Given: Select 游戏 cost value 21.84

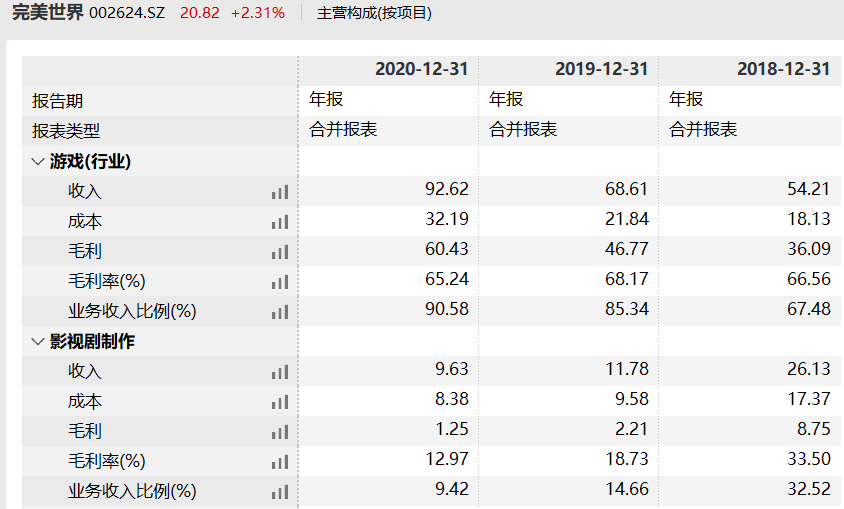Looking at the screenshot, I should click(x=627, y=220).
